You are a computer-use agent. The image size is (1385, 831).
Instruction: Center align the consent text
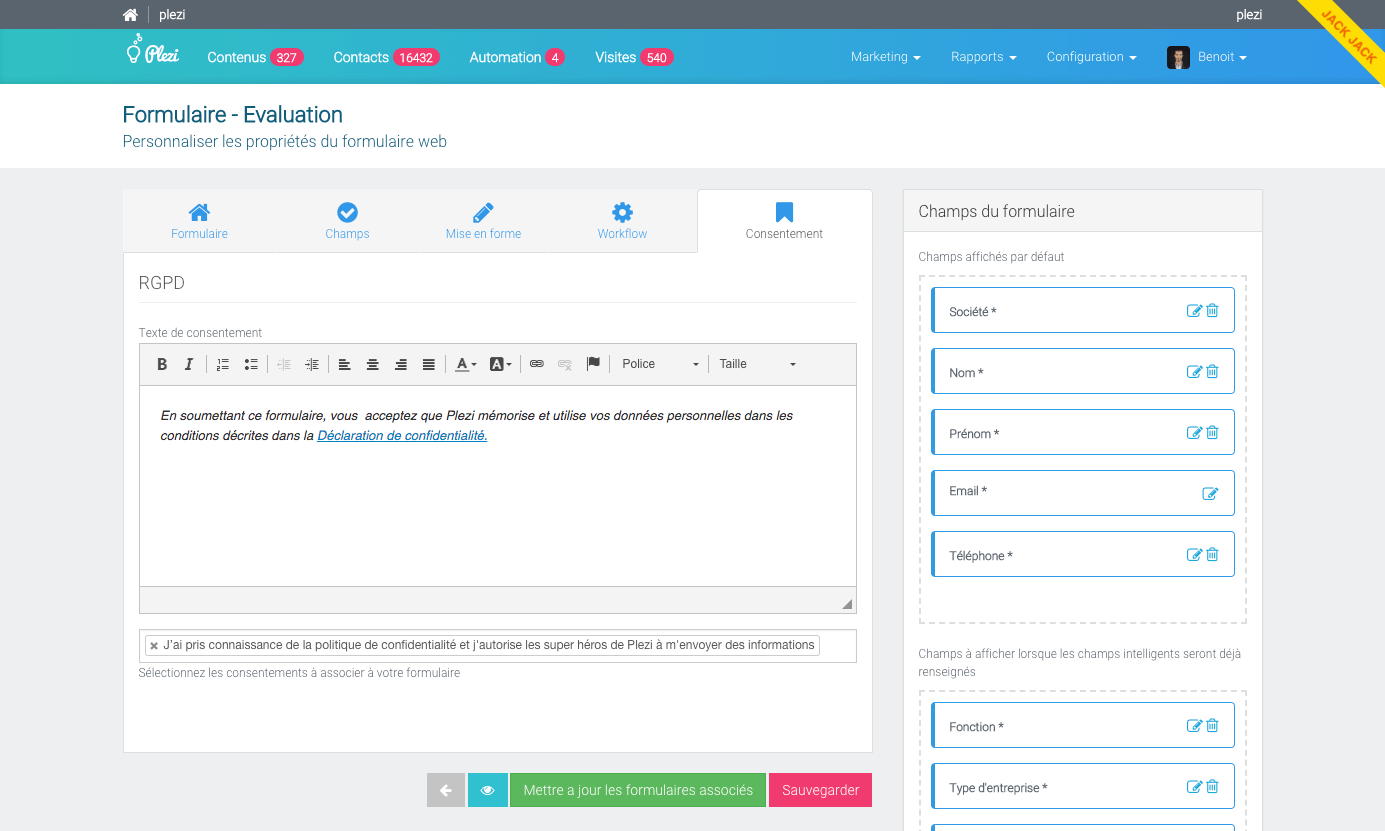(372, 364)
